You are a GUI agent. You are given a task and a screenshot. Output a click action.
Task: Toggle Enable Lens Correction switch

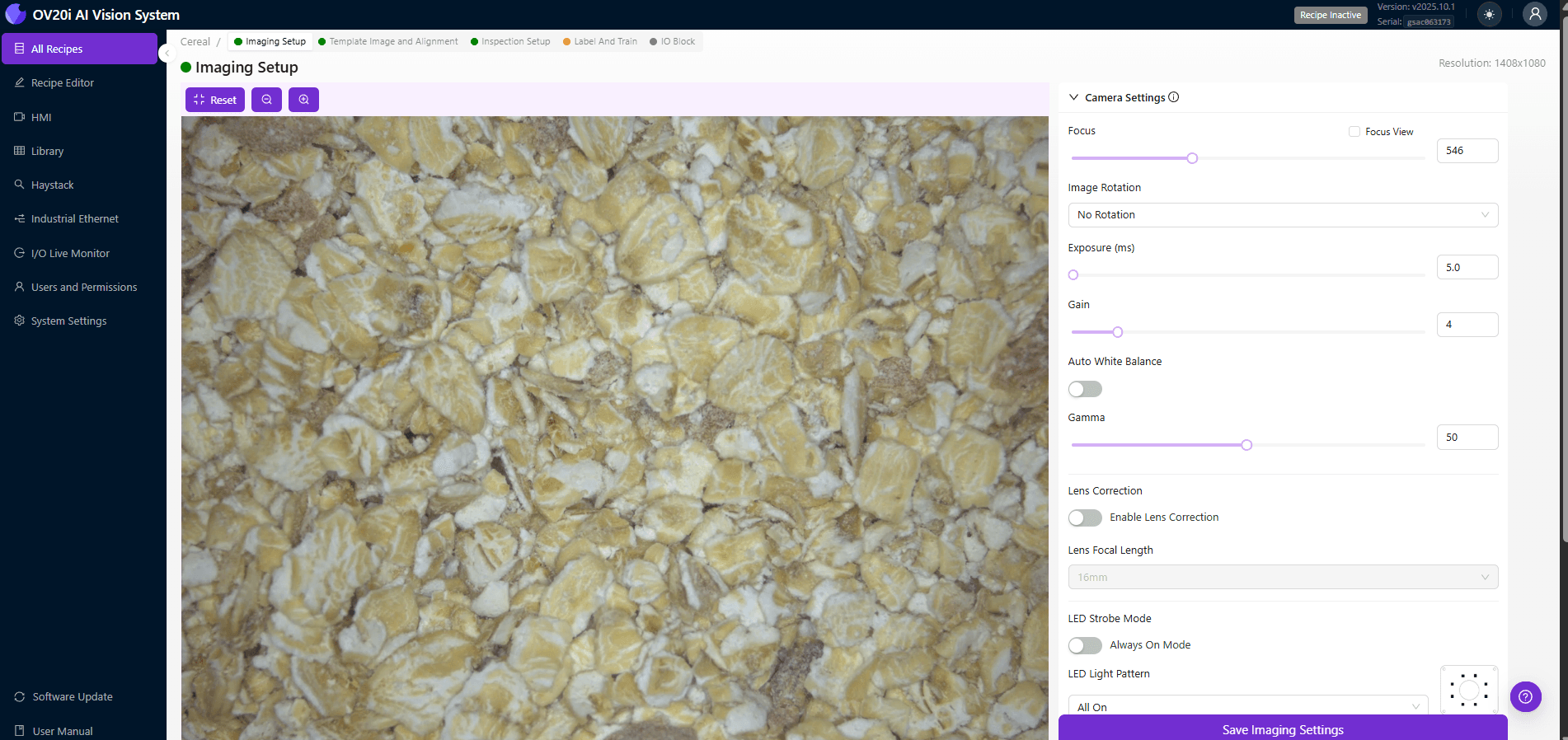[1085, 518]
